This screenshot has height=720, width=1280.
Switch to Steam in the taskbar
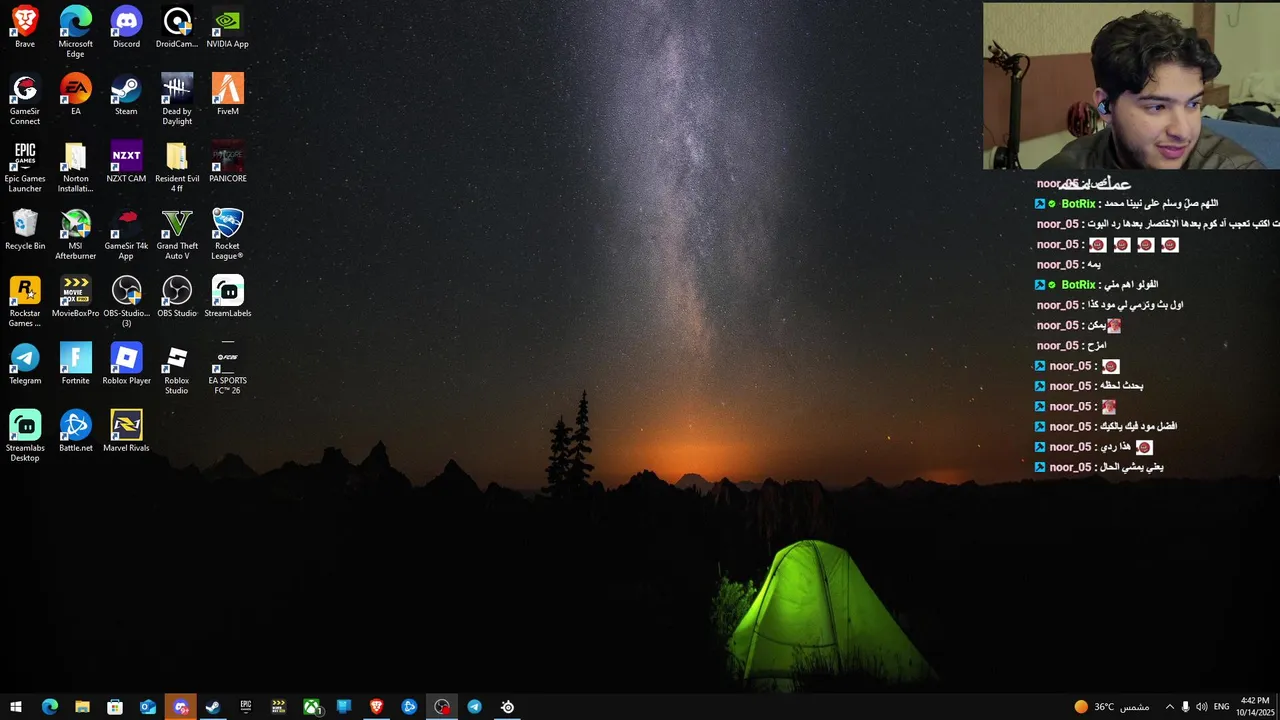coord(213,707)
